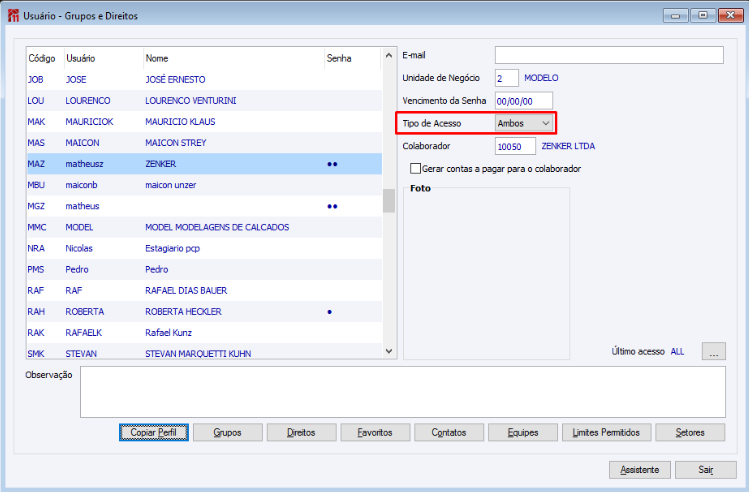
Task: Click the ellipsis button near Último acesso
Action: pos(714,351)
